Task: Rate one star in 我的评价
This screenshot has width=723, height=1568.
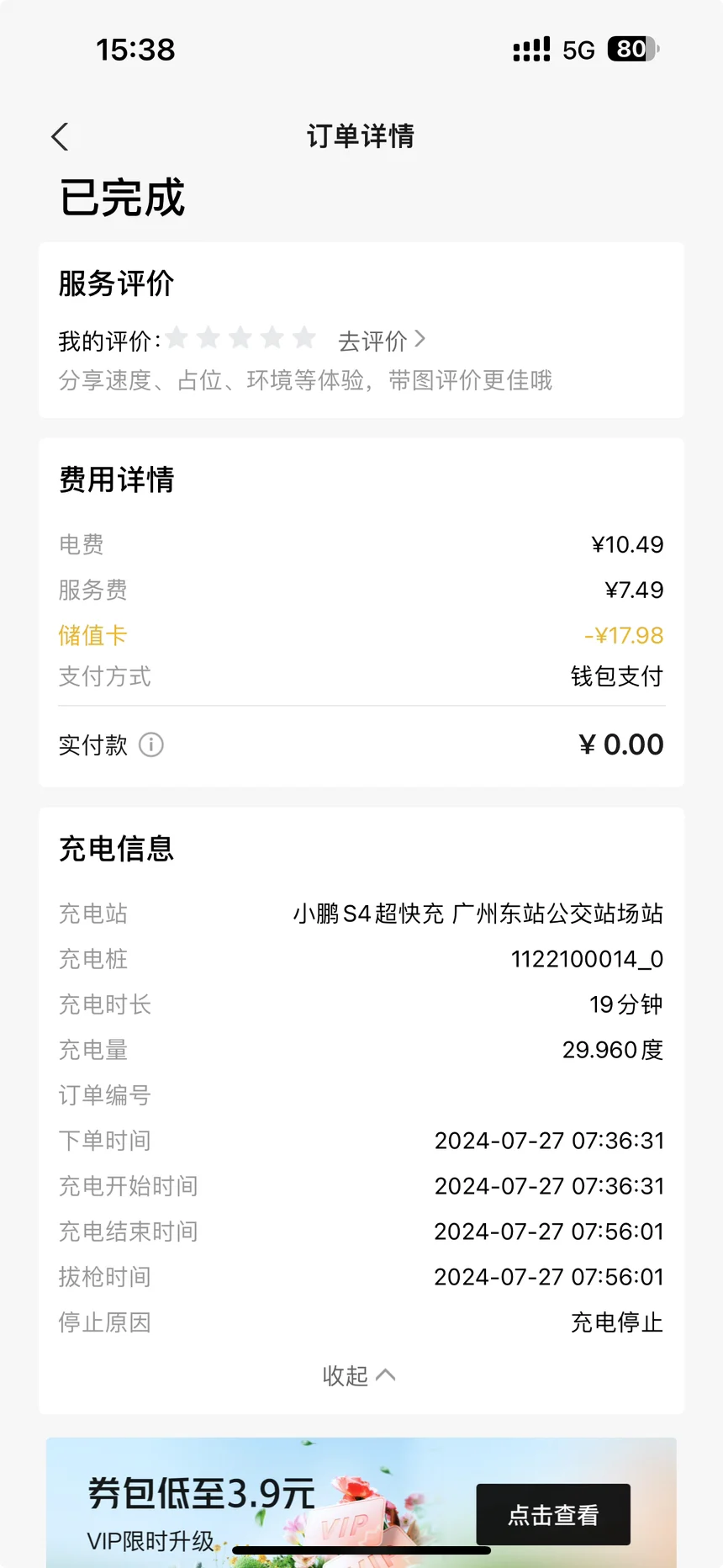Action: click(177, 338)
